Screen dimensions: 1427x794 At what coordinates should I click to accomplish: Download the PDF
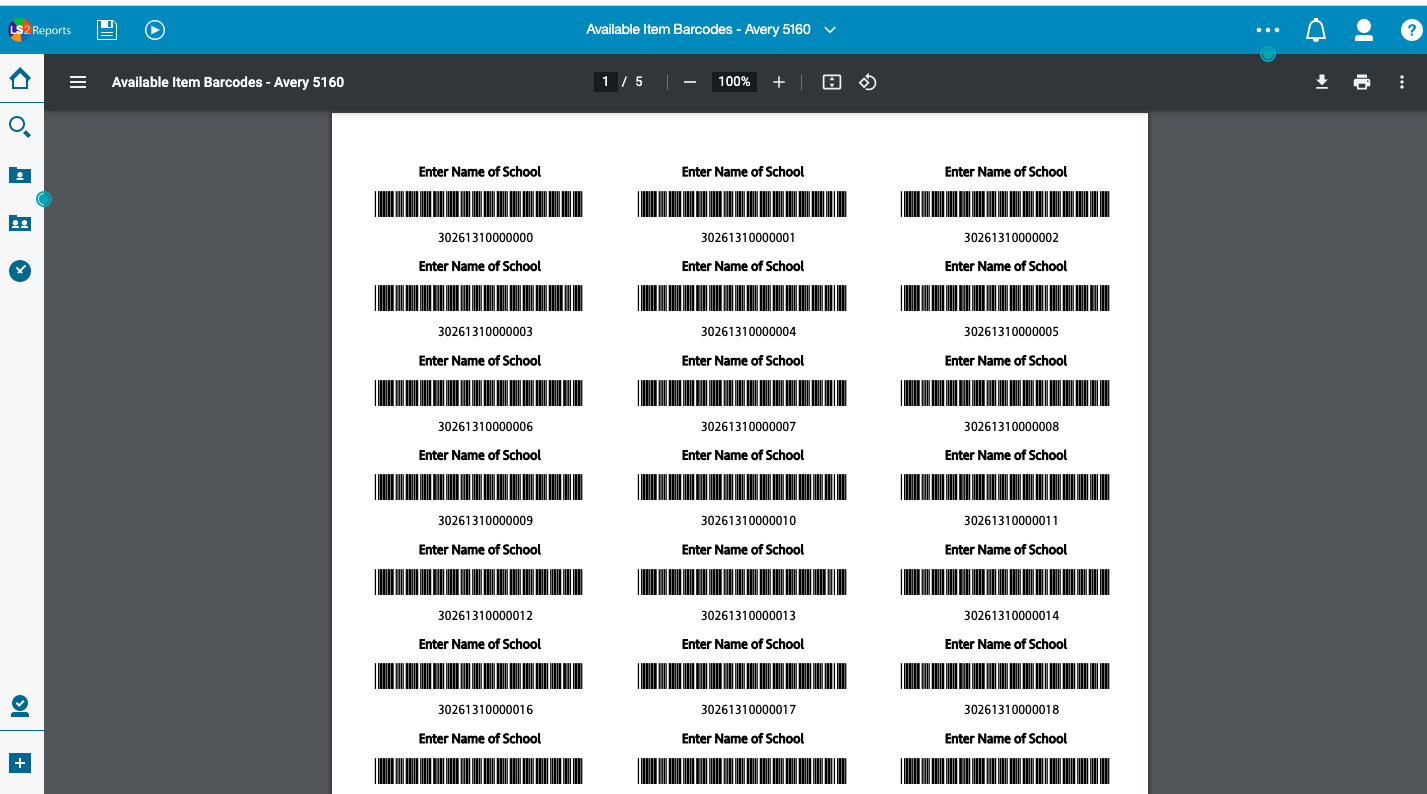tap(1322, 82)
